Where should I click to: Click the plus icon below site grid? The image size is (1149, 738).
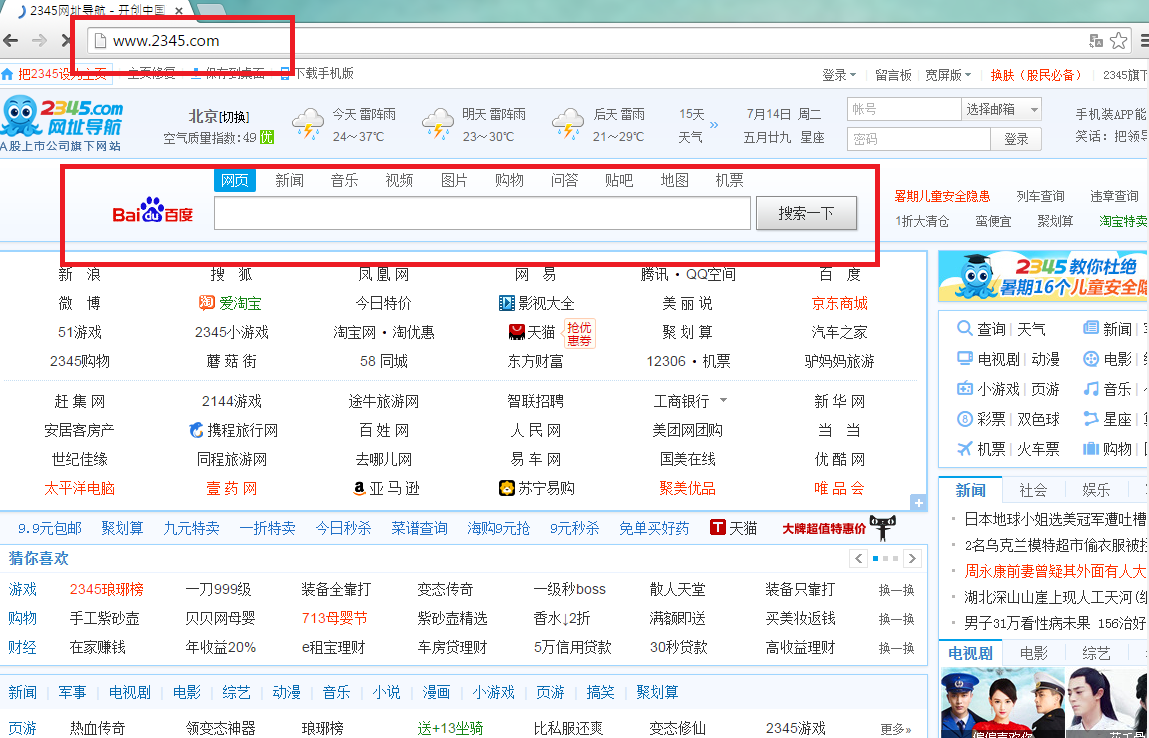[x=918, y=502]
